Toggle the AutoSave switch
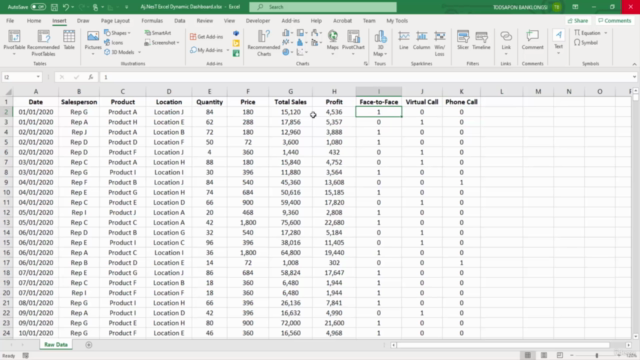640x360 pixels. [38, 7]
